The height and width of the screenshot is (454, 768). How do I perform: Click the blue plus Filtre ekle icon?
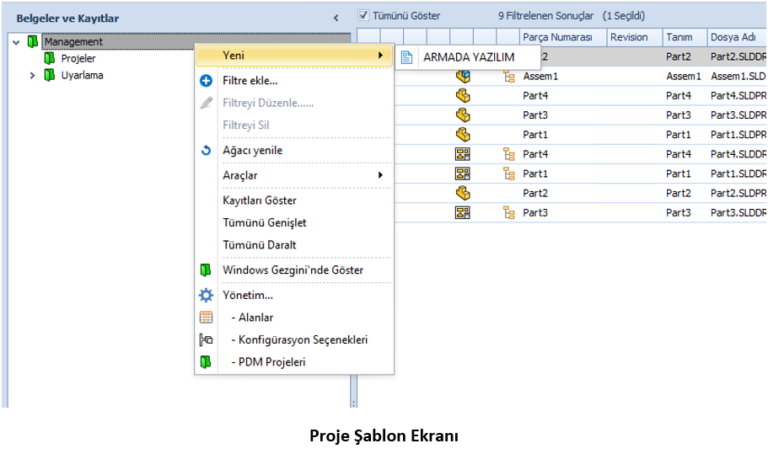point(206,80)
